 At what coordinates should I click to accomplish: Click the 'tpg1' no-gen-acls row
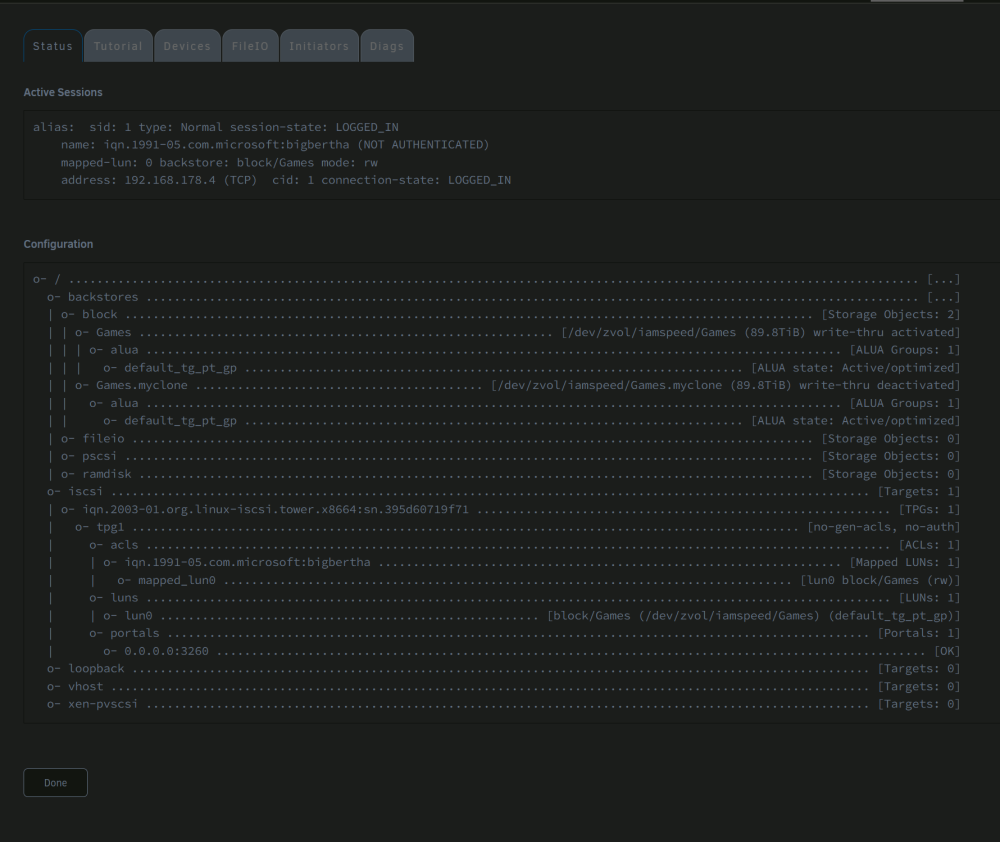click(517, 527)
